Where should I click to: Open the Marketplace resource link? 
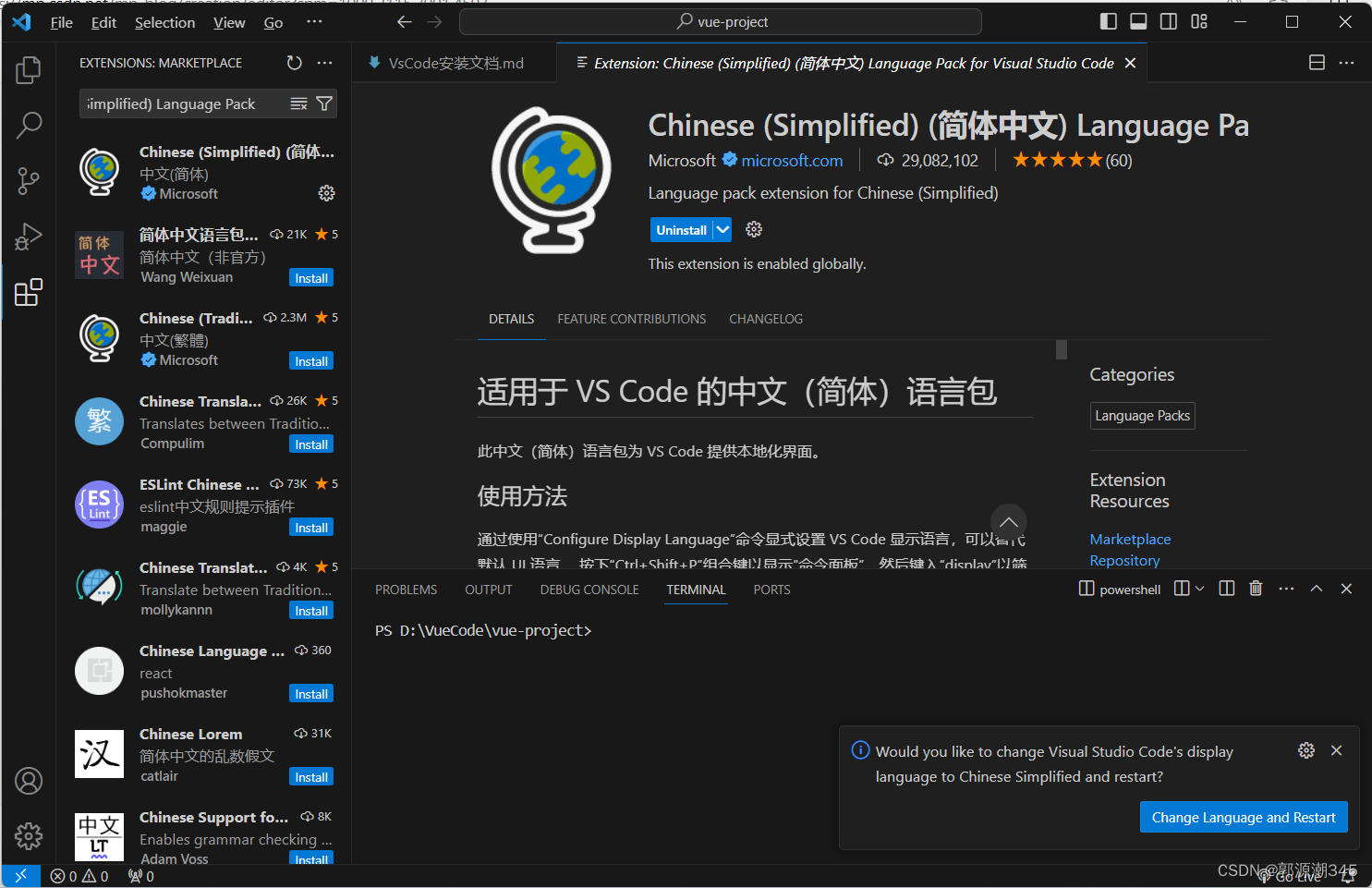[x=1130, y=539]
